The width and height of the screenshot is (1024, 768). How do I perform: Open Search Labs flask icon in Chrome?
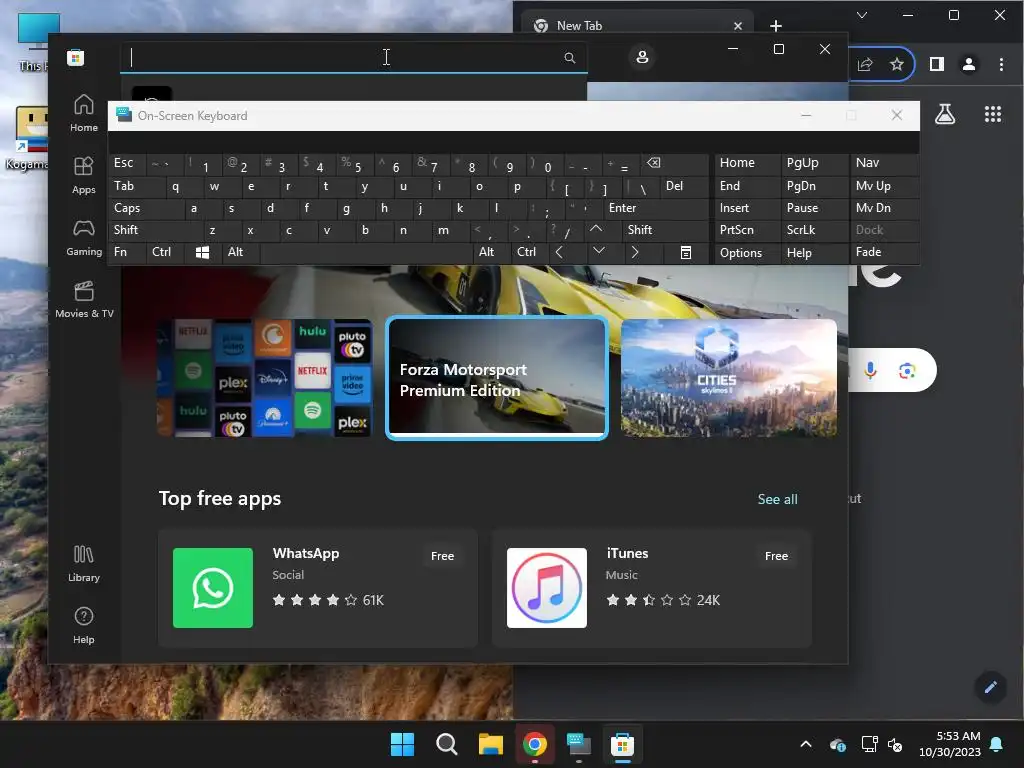coord(945,114)
